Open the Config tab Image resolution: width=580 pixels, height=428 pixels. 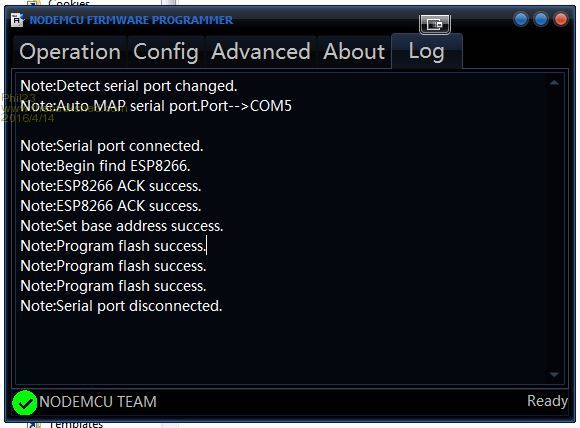pyautogui.click(x=166, y=51)
